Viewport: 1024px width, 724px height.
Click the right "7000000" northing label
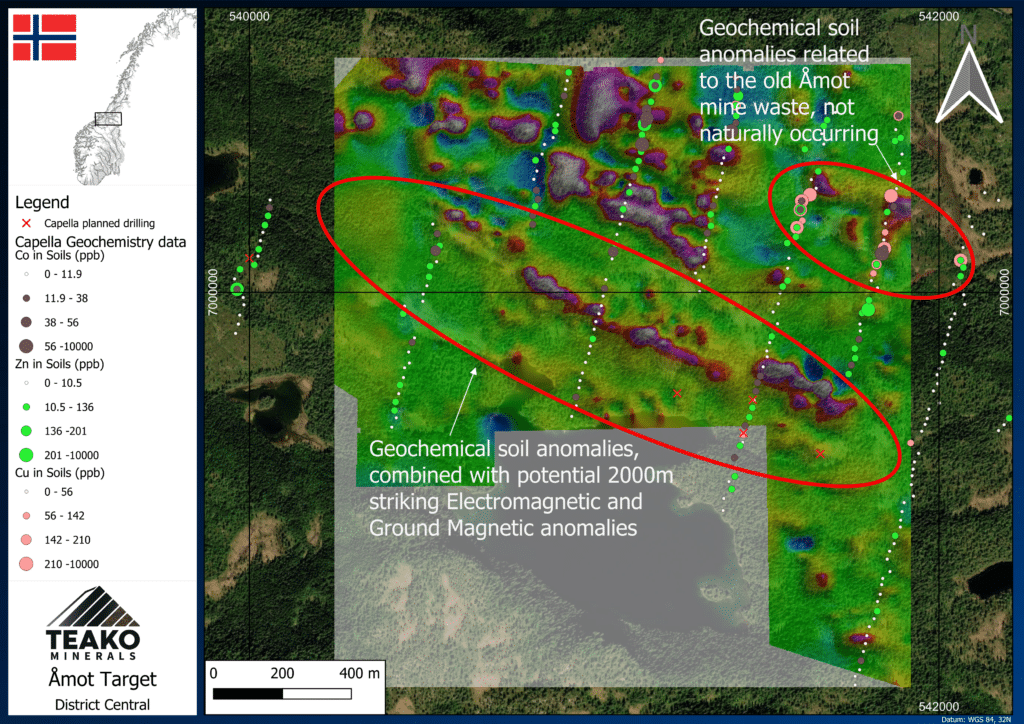click(x=1004, y=292)
